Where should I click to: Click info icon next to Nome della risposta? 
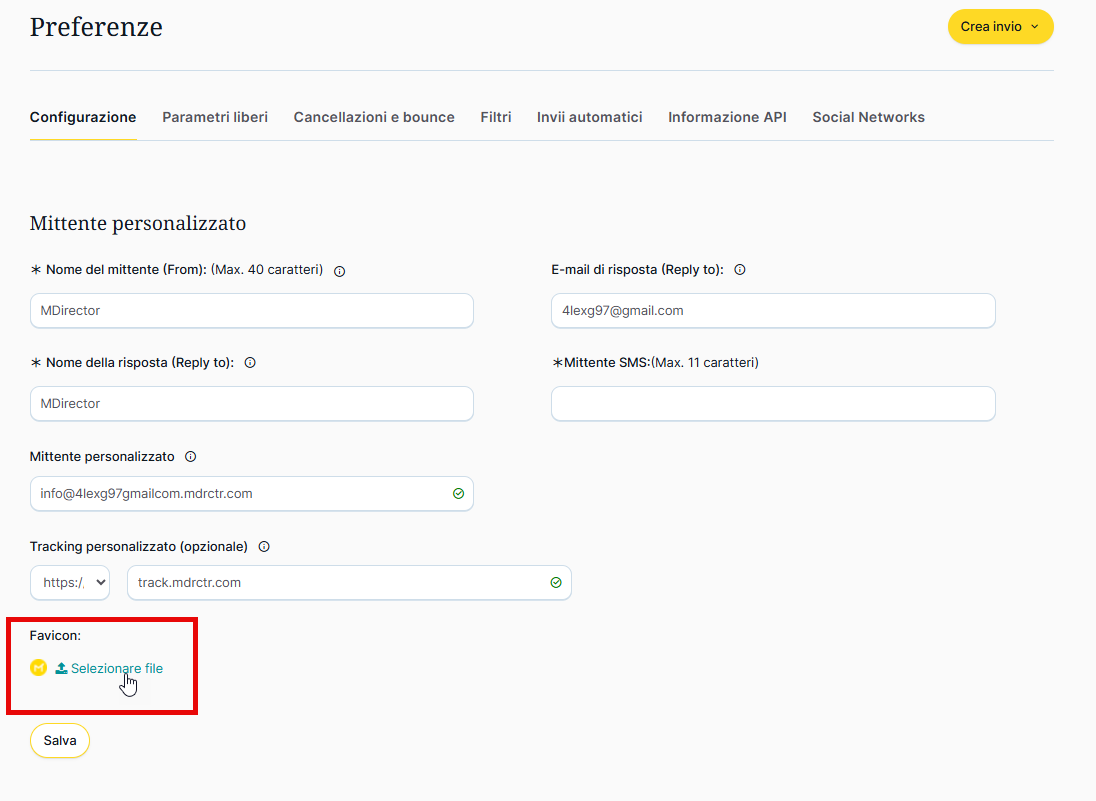click(x=250, y=363)
